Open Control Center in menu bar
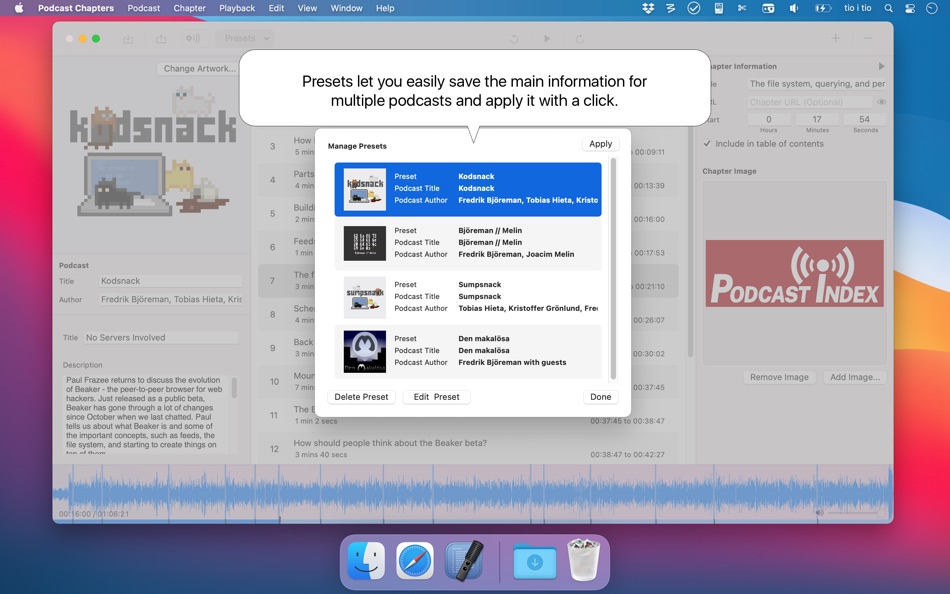950x594 pixels. [910, 8]
